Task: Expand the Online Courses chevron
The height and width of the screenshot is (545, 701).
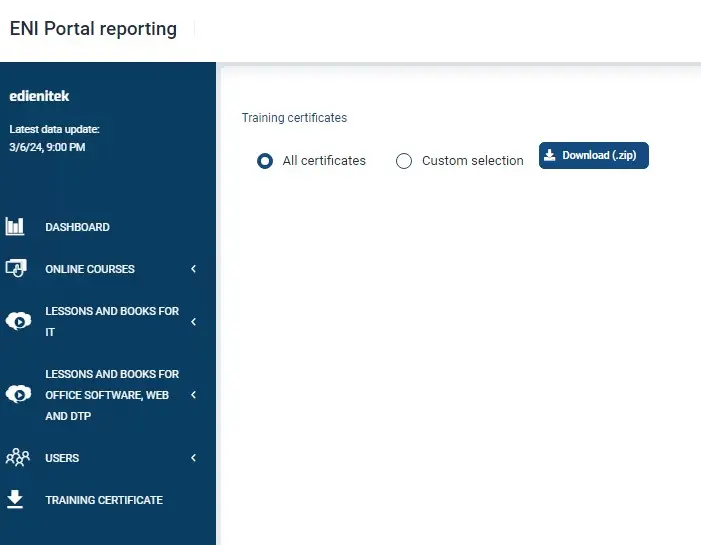Action: click(194, 269)
